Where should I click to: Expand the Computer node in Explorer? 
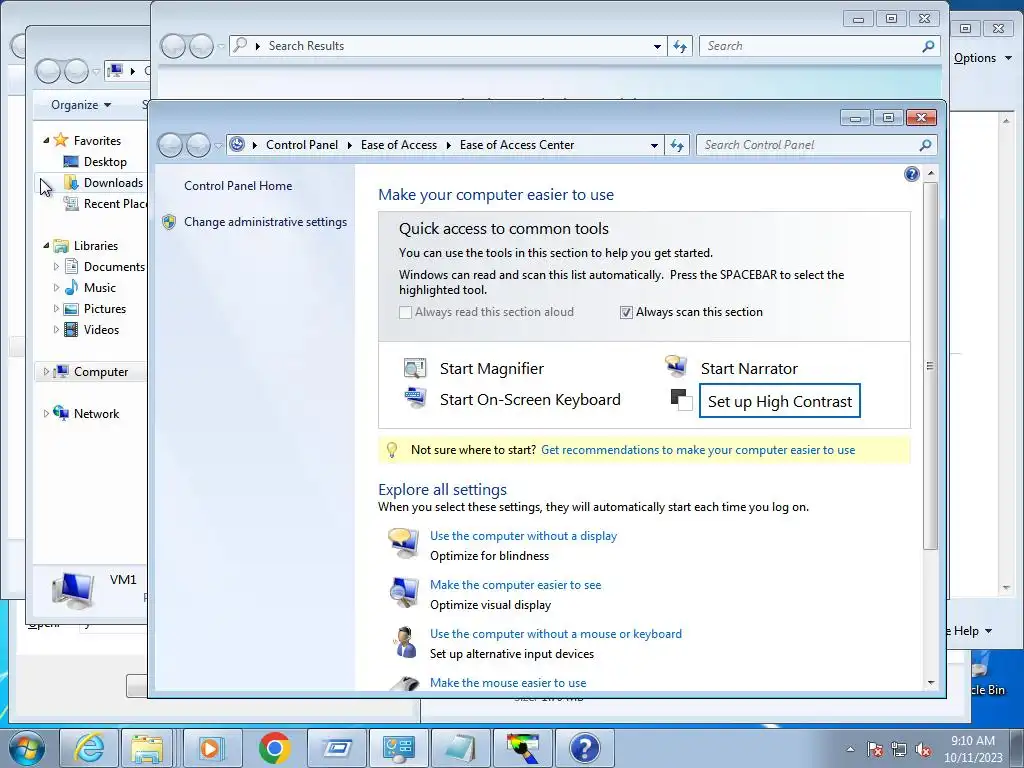coord(46,372)
